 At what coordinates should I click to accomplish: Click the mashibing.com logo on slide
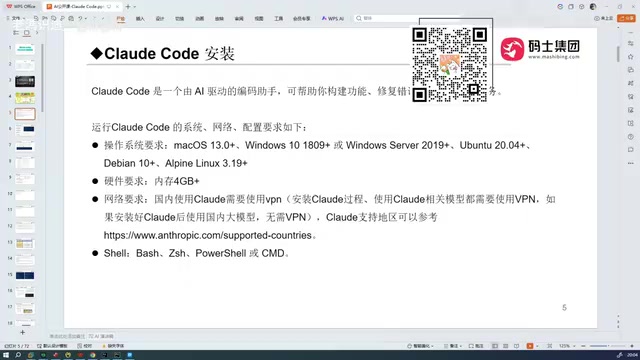pyautogui.click(x=540, y=49)
